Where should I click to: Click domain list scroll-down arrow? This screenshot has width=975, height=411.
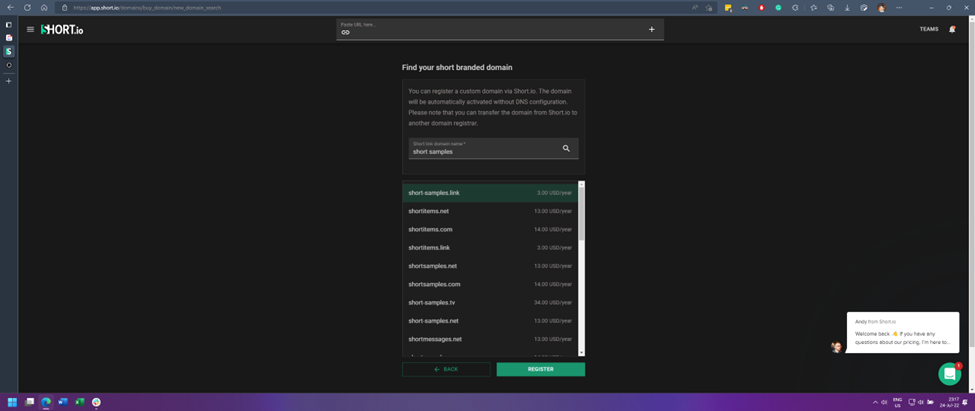point(581,353)
